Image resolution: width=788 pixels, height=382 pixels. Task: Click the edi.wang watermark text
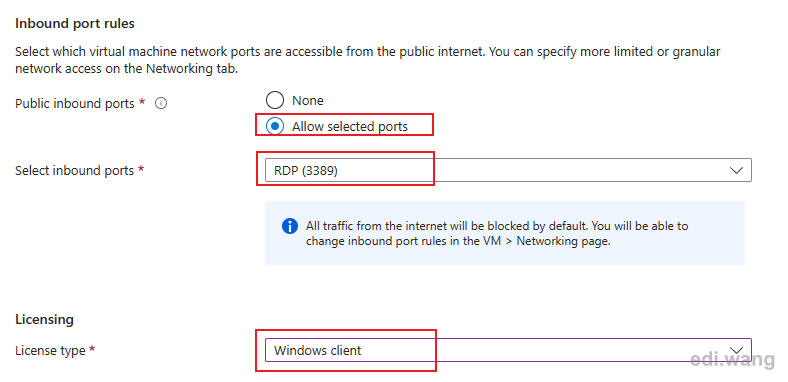coord(732,359)
